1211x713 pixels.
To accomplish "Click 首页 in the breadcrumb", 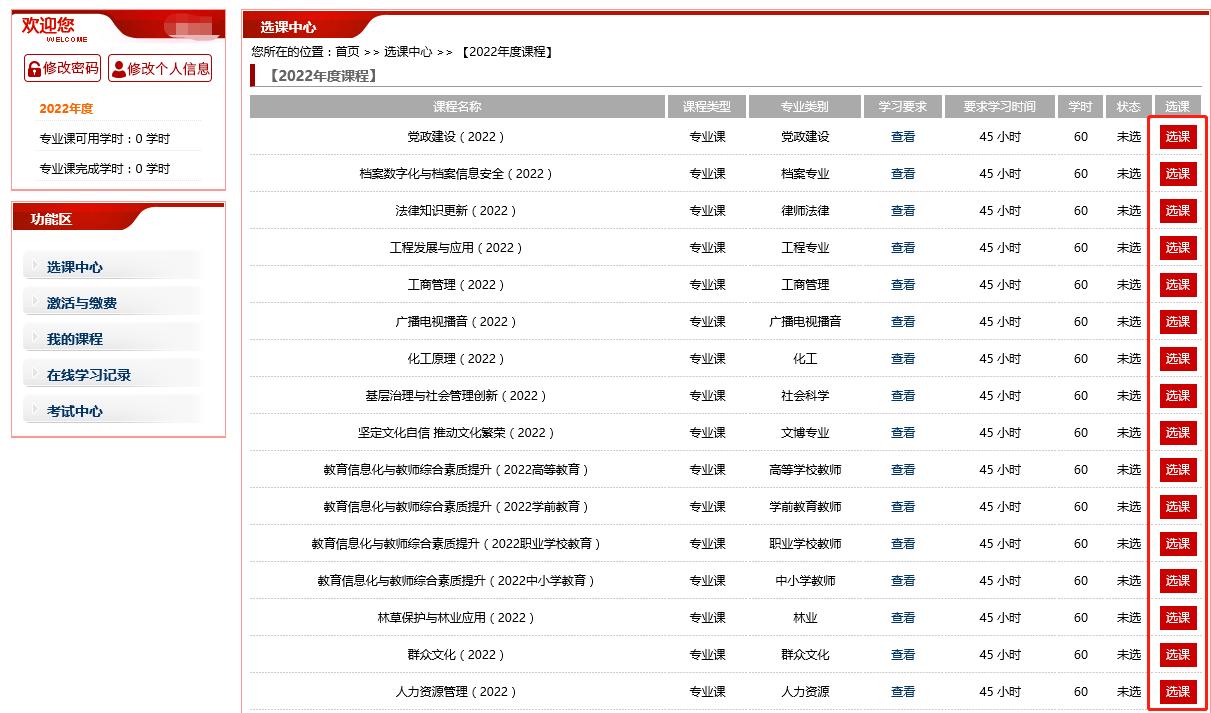I will click(x=347, y=52).
